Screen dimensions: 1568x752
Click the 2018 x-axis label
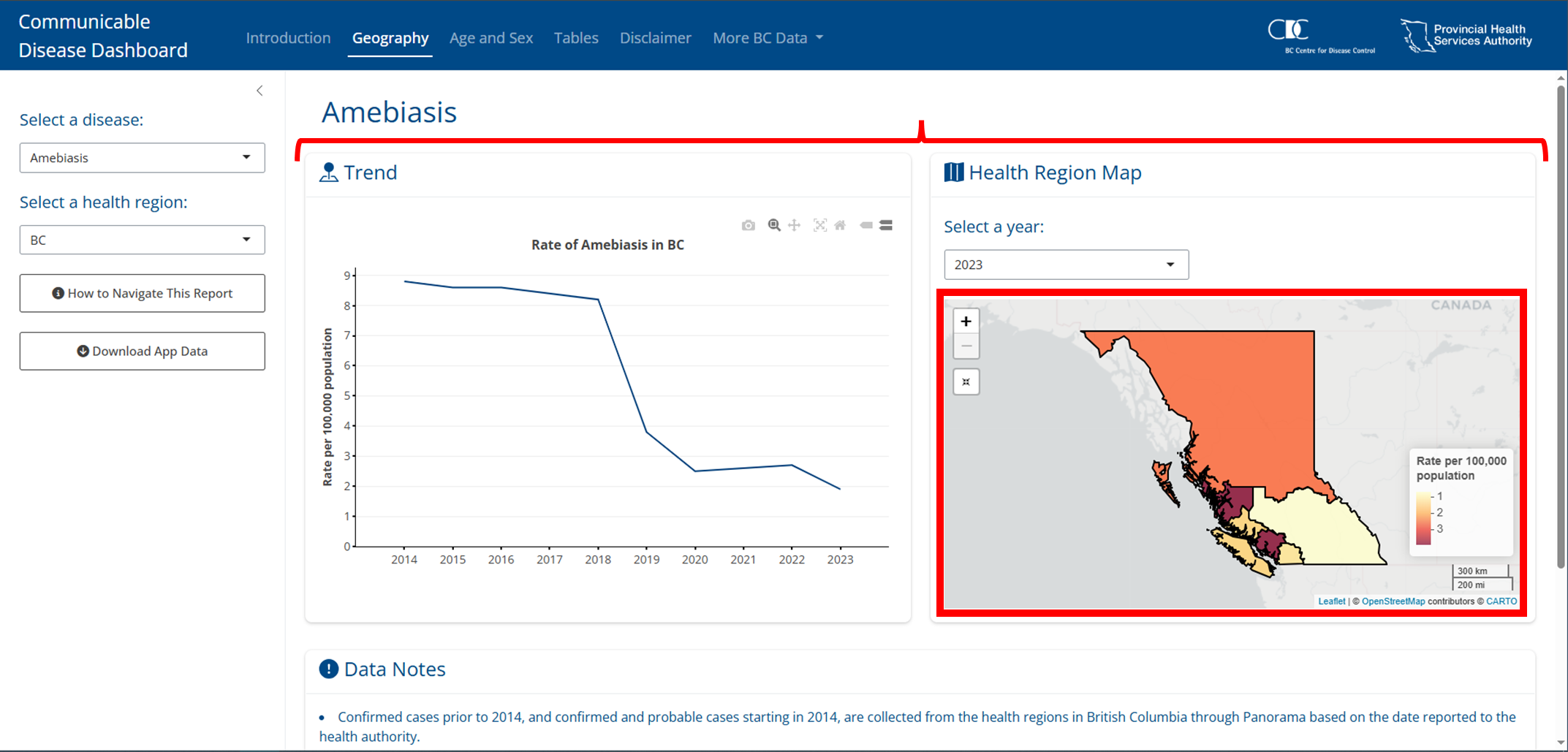598,560
